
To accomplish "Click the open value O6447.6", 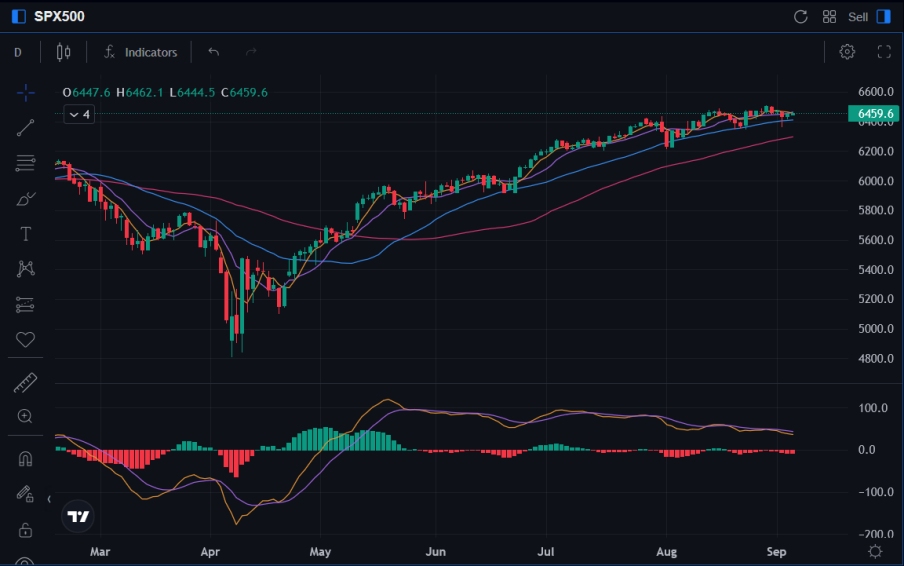I will pyautogui.click(x=86, y=92).
